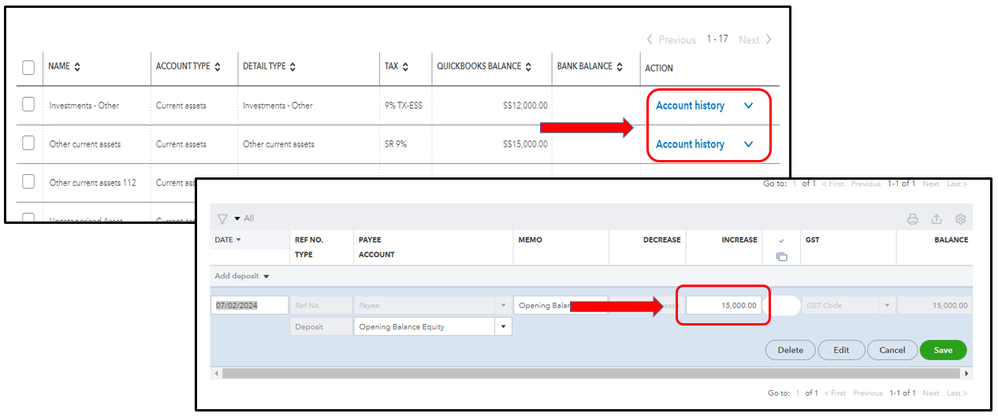Screen dimensions: 998x417
Task: Open the GST Code dropdown
Action: (887, 306)
